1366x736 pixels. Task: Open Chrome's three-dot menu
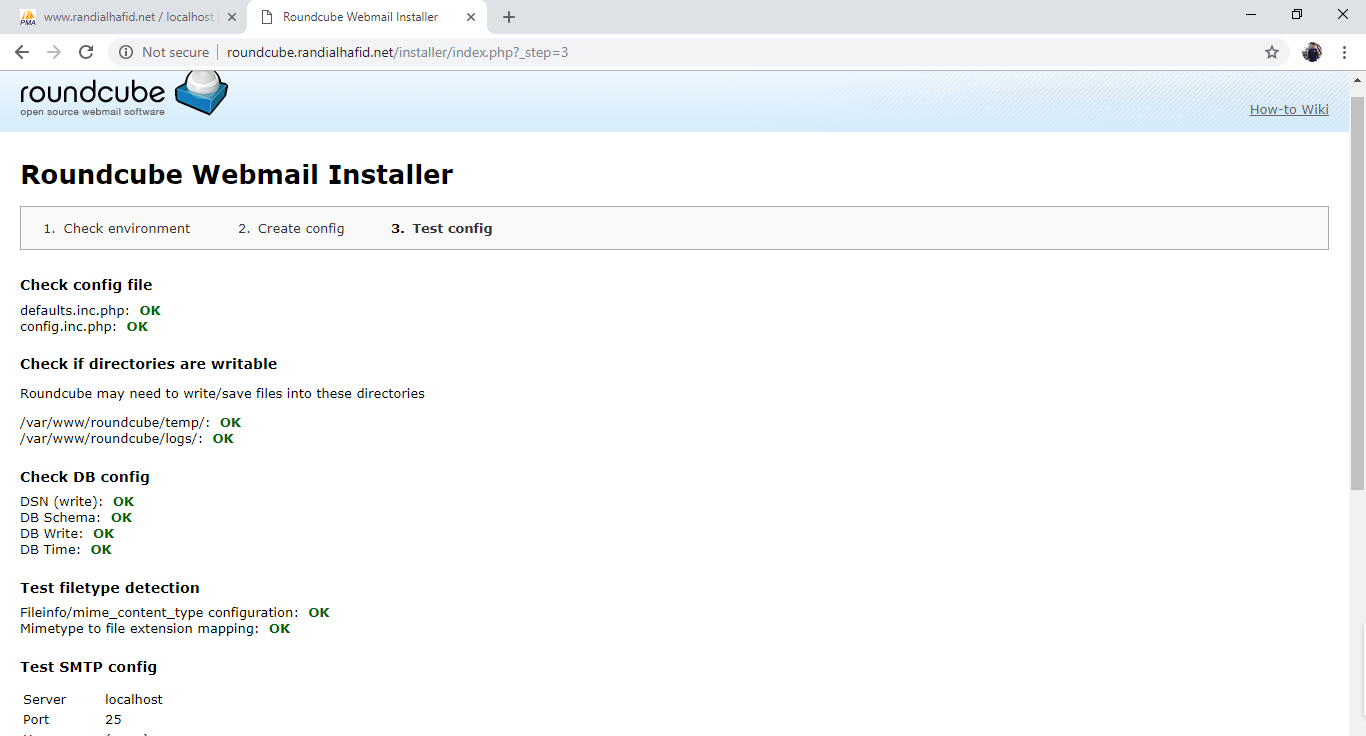point(1344,52)
